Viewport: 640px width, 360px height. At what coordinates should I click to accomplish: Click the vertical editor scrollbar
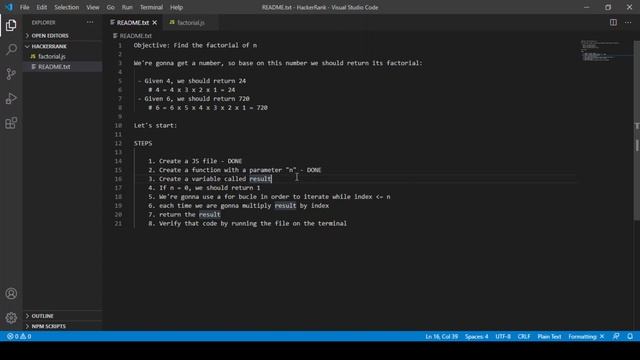tap(637, 131)
